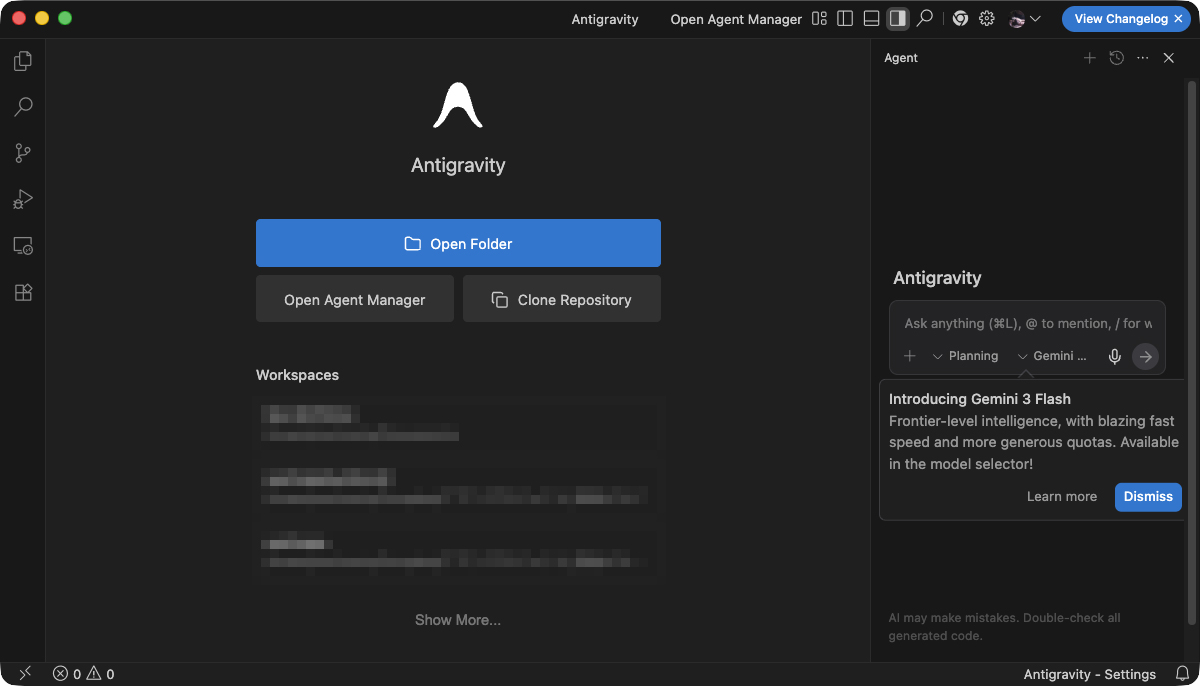
Task: Dismiss the Gemini 3 Flash notice
Action: (1147, 497)
